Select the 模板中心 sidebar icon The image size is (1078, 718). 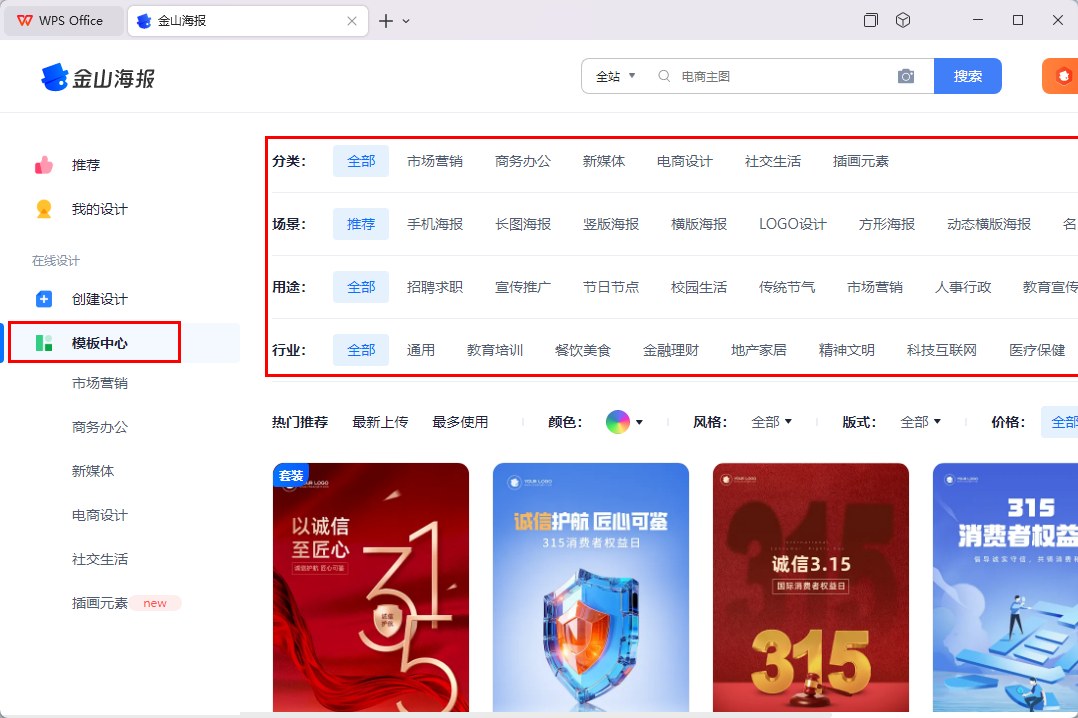click(x=44, y=341)
